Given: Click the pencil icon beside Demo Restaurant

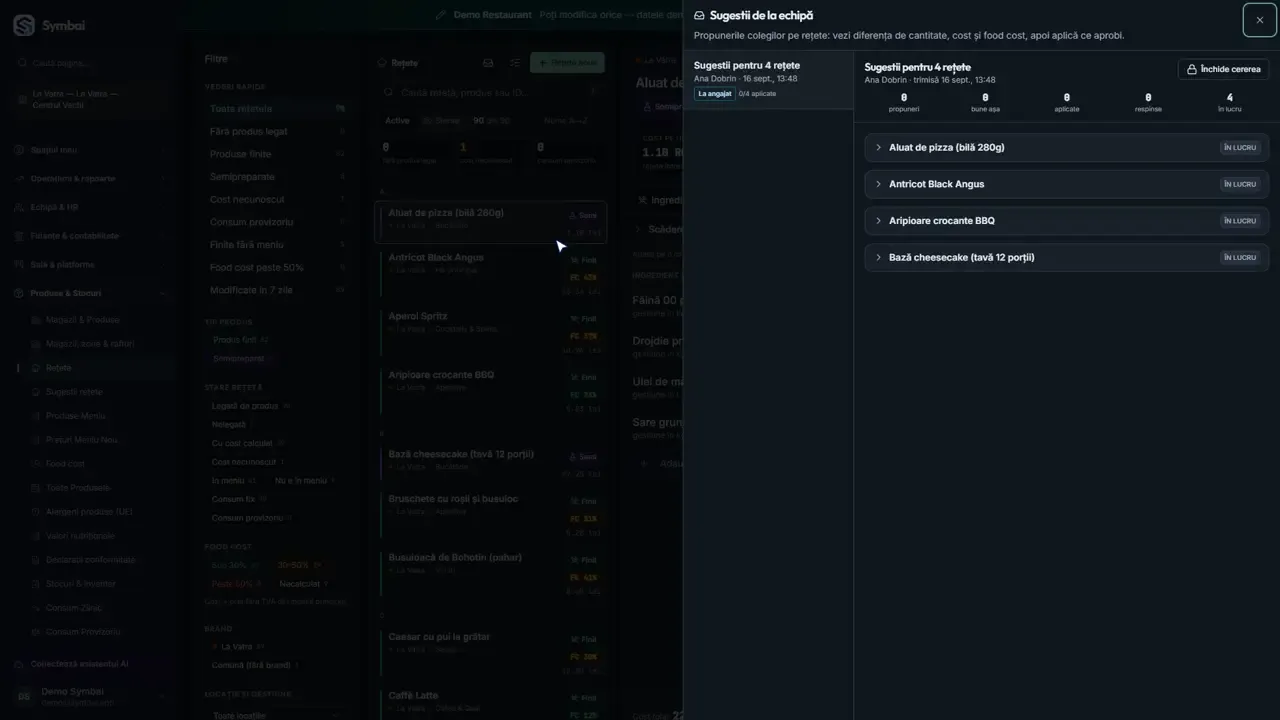Looking at the screenshot, I should [441, 15].
